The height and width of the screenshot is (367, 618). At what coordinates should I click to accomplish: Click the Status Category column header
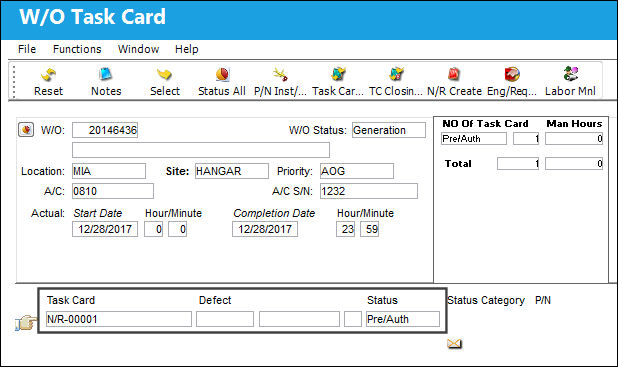pos(486,300)
